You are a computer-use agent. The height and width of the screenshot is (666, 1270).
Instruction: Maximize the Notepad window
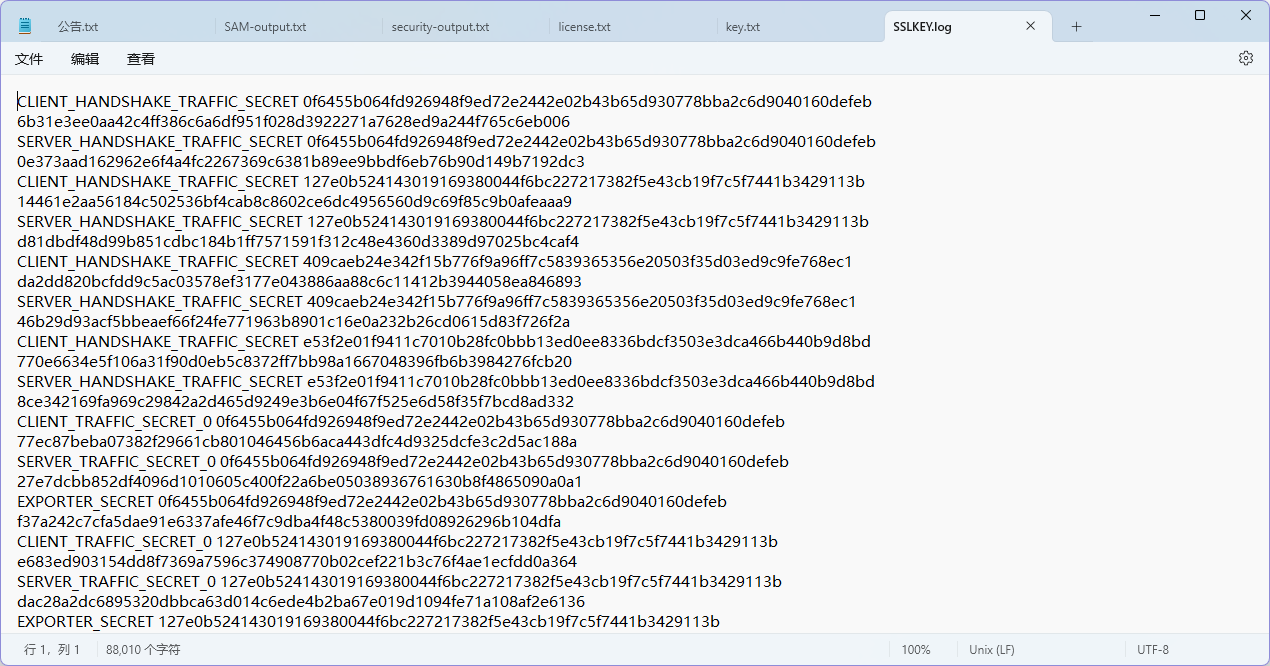tap(1200, 15)
